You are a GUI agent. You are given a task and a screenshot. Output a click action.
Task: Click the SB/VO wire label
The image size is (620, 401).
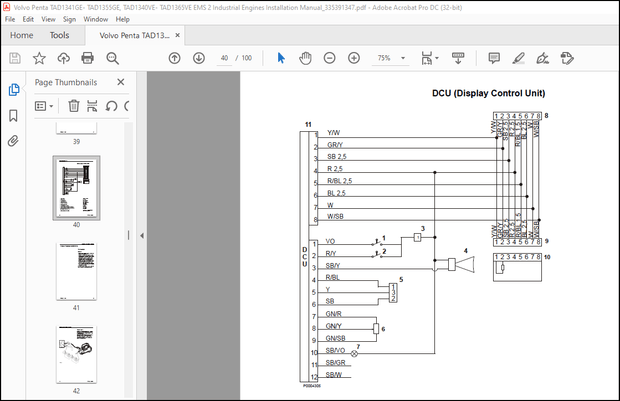tap(335, 350)
